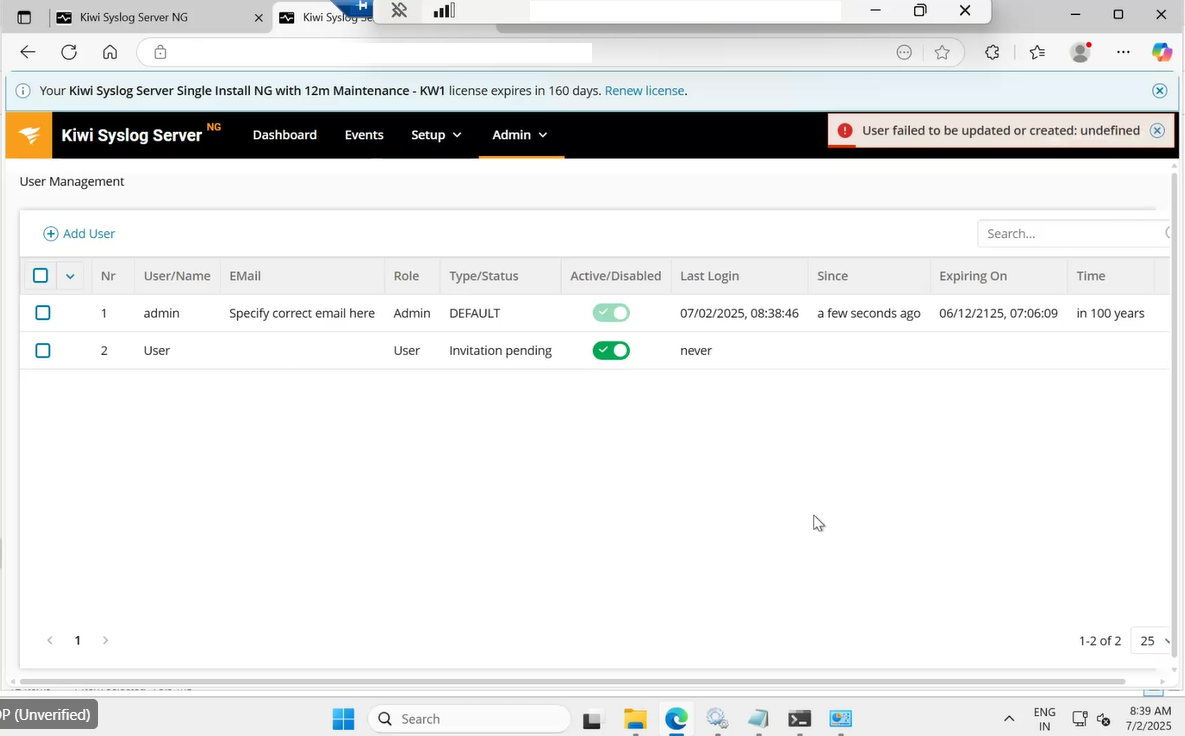Click the browser refresh icon
1185x736 pixels.
click(x=68, y=52)
